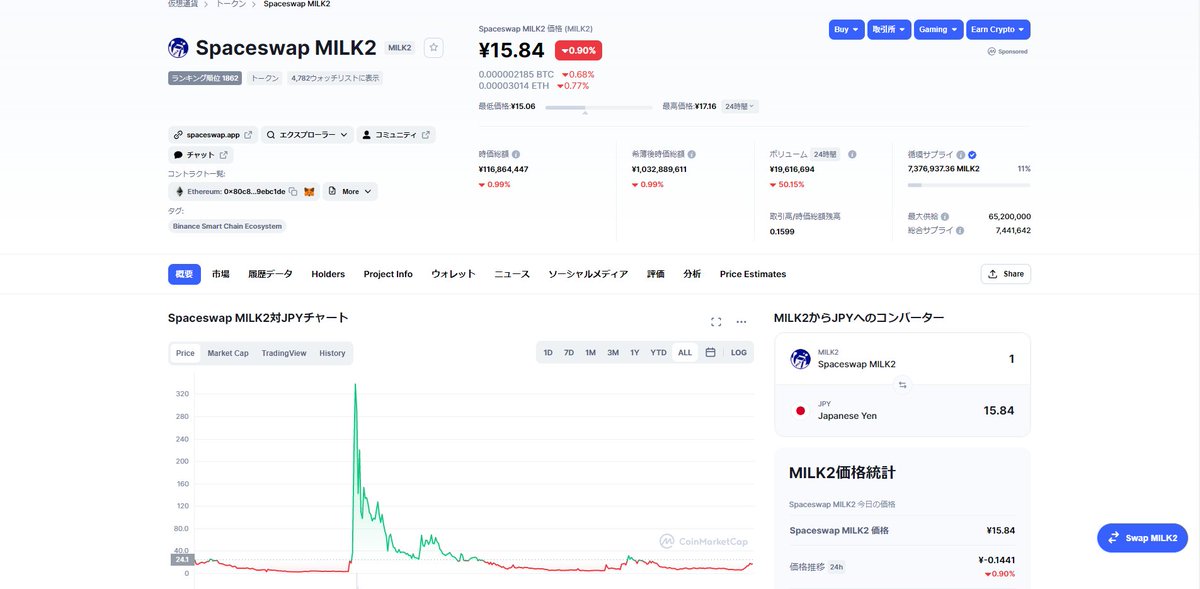Show info for 循環サプライ circulating supply

[961, 155]
